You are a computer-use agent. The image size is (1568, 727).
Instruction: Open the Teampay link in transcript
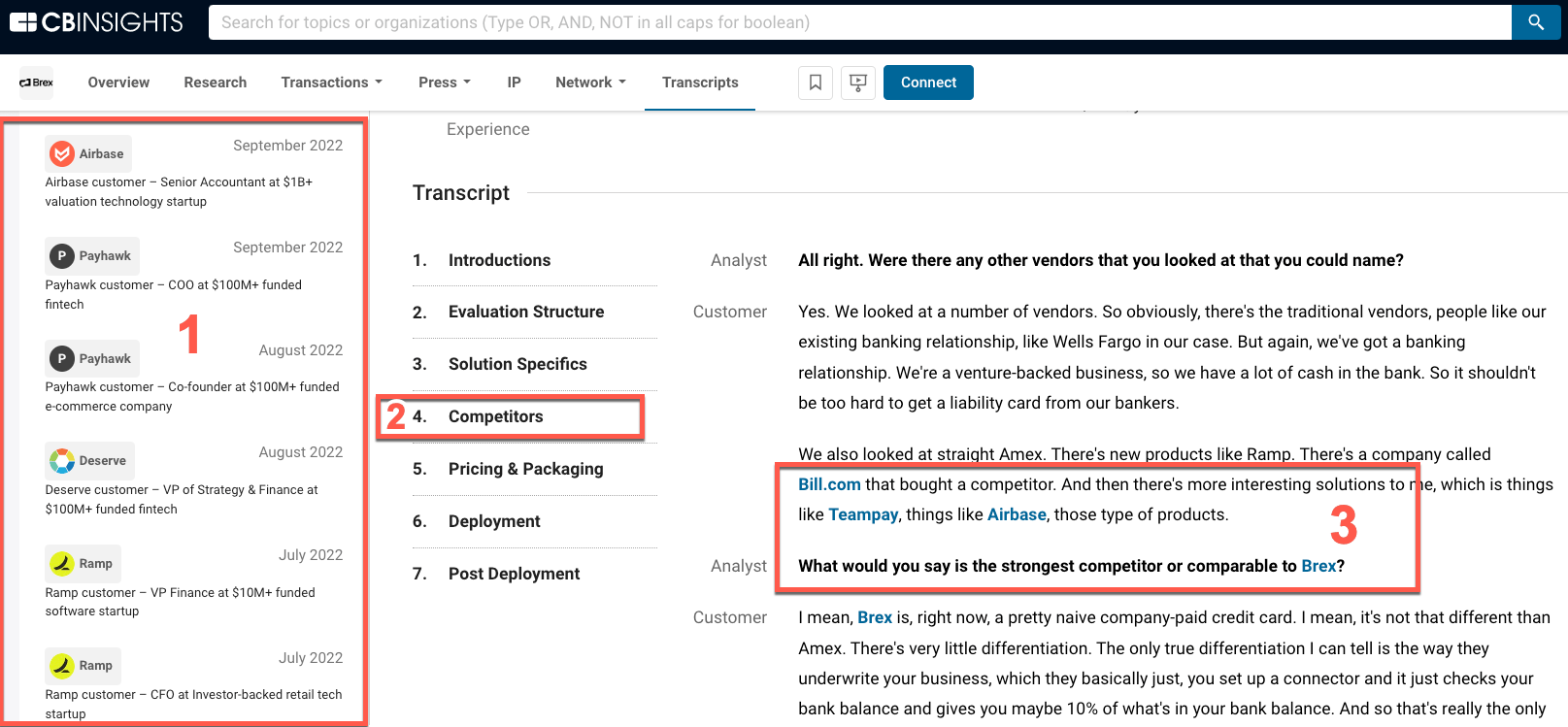coord(862,514)
